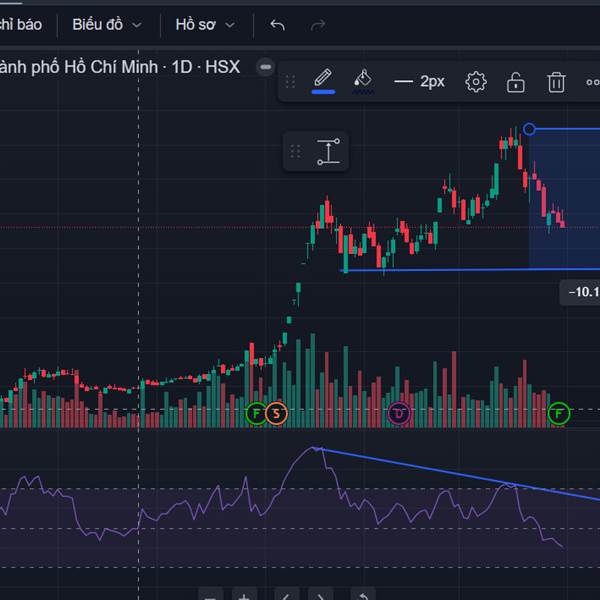This screenshot has height=600, width=600.
Task: Expand the Biểu đồ dropdown
Action: [x=107, y=24]
